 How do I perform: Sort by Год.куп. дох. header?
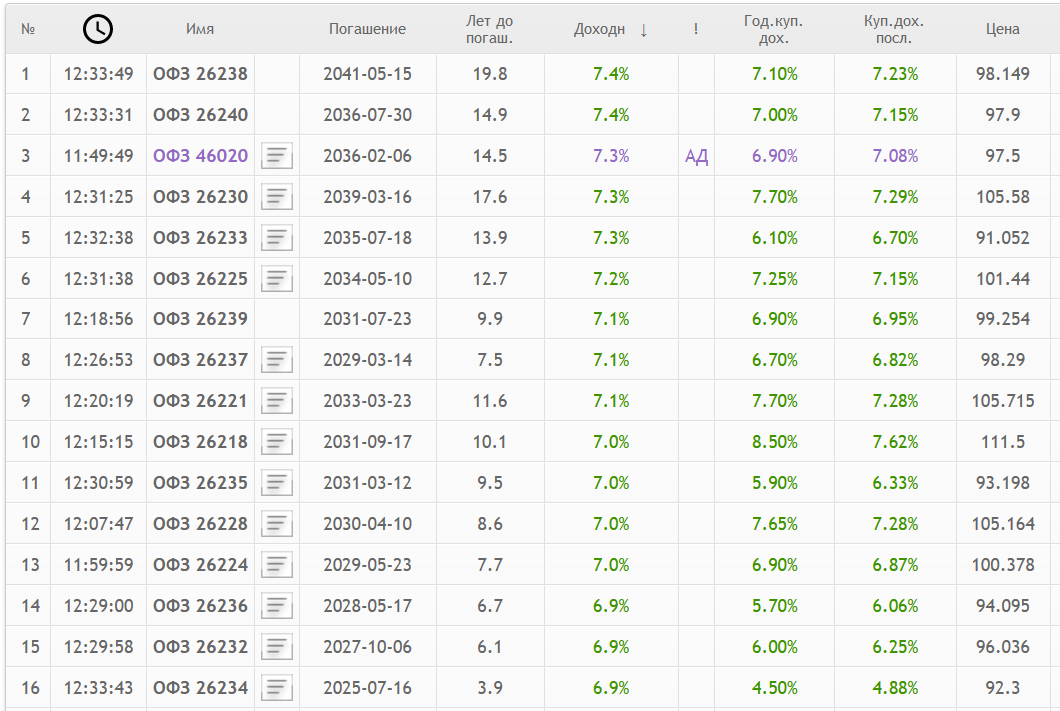tap(773, 29)
